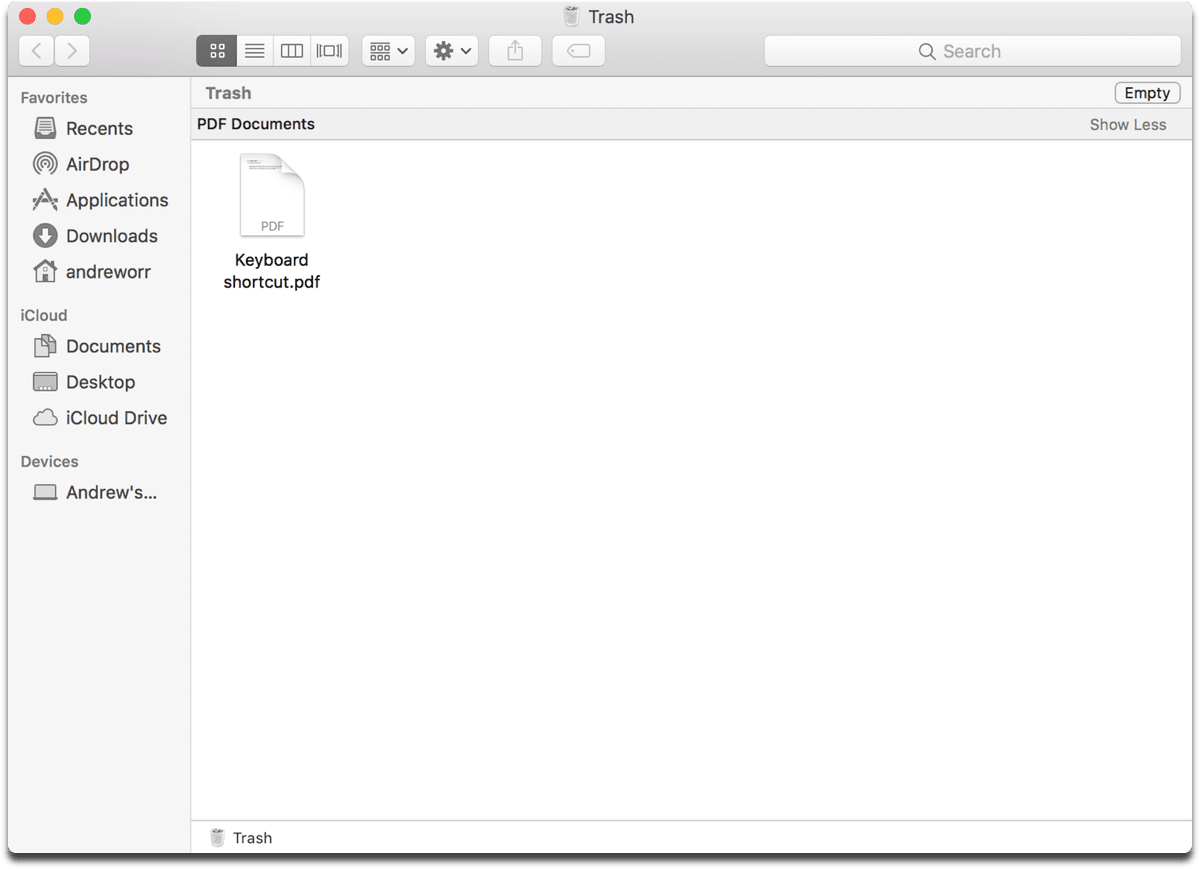Viewport: 1200px width, 869px height.
Task: Select the icon view mode
Action: pos(217,50)
